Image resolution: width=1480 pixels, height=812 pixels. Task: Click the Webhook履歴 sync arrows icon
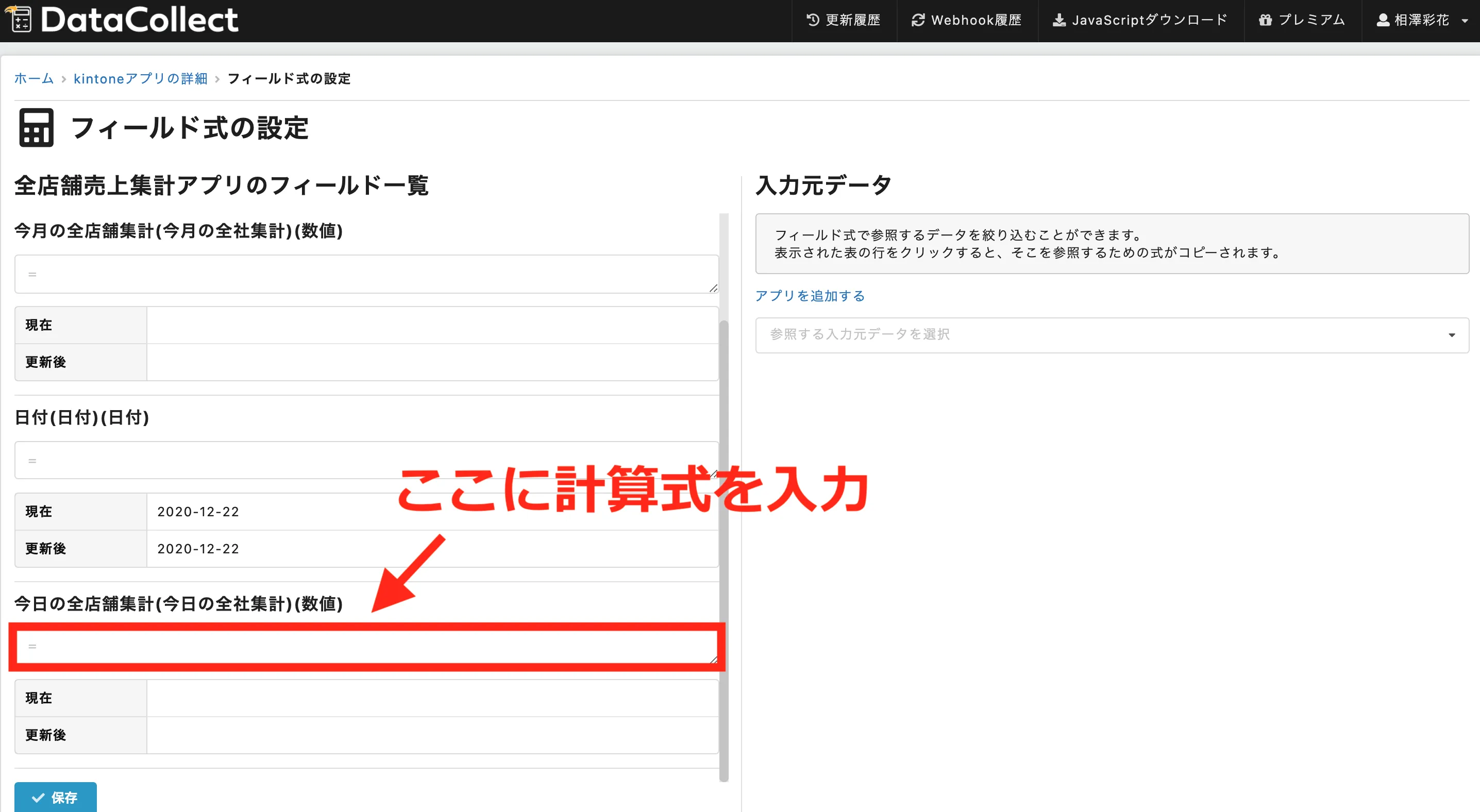click(x=918, y=20)
